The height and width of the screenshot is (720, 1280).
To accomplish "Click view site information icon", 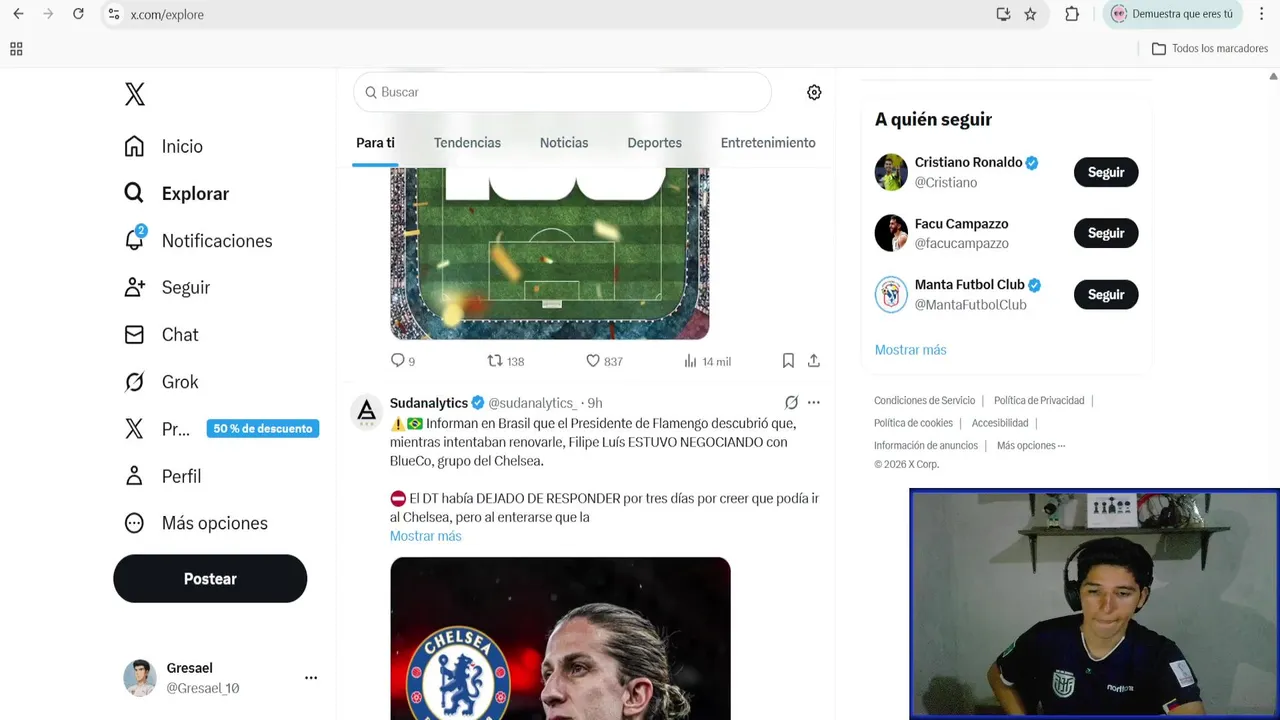I will pos(113,14).
